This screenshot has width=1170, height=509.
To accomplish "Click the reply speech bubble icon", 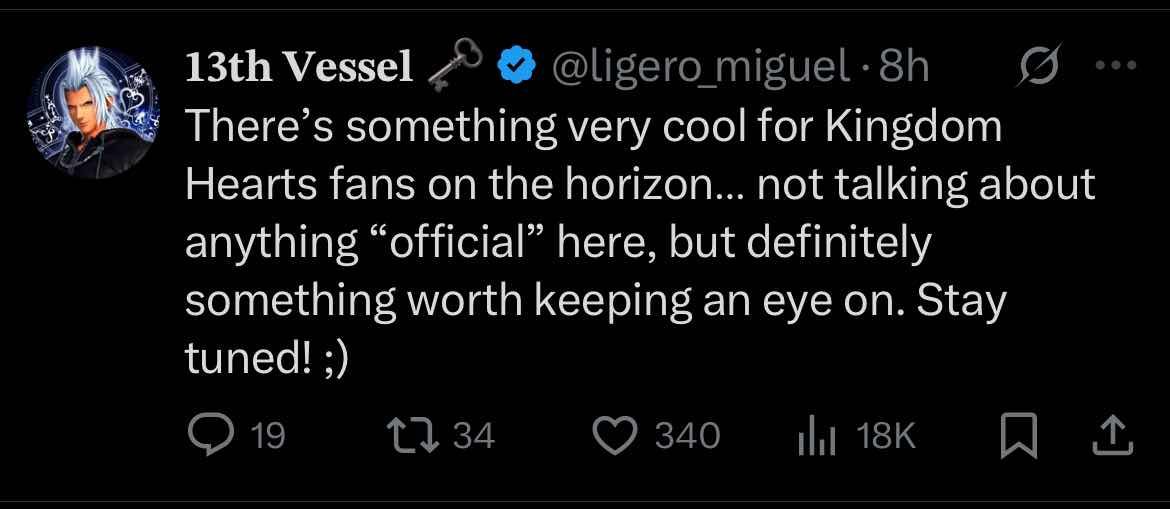I will click(208, 435).
